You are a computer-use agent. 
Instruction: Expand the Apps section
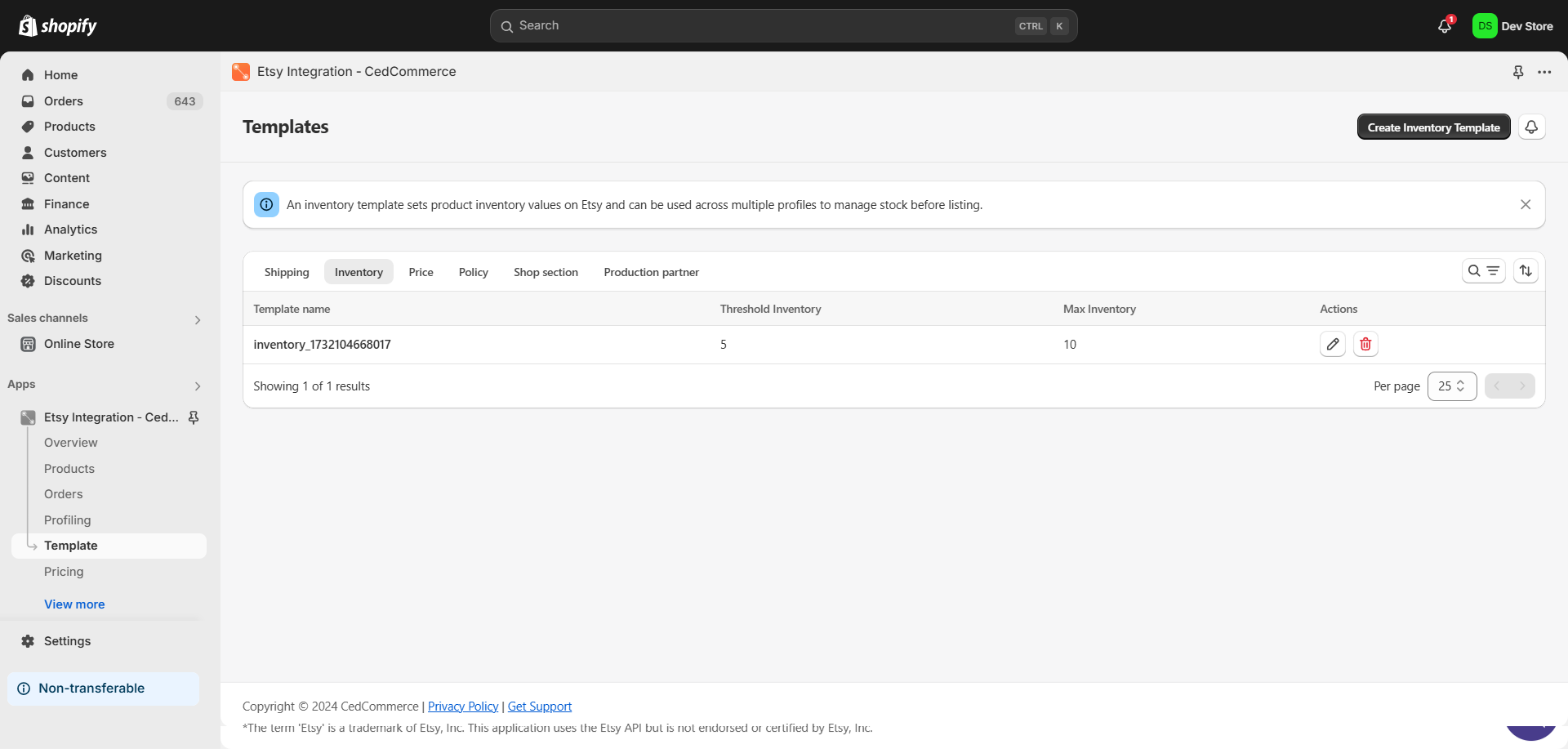tap(198, 386)
